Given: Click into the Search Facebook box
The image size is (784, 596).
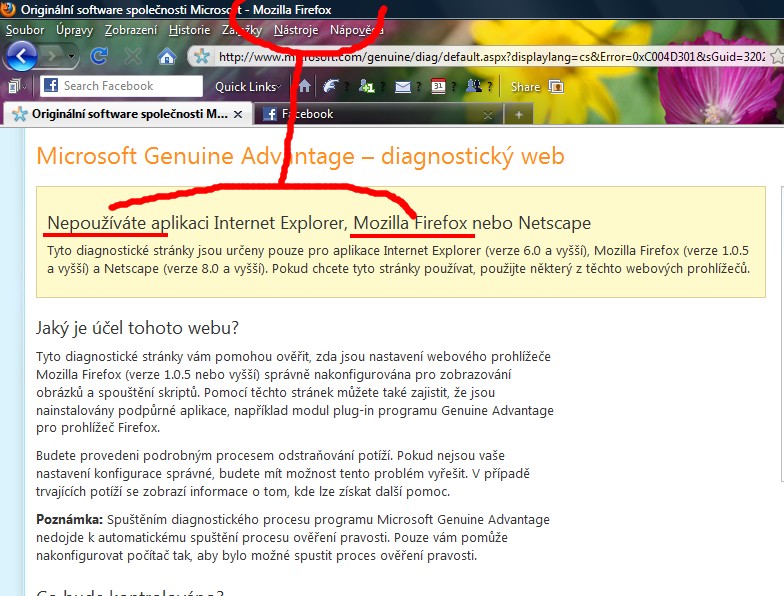Looking at the screenshot, I should pos(122,86).
